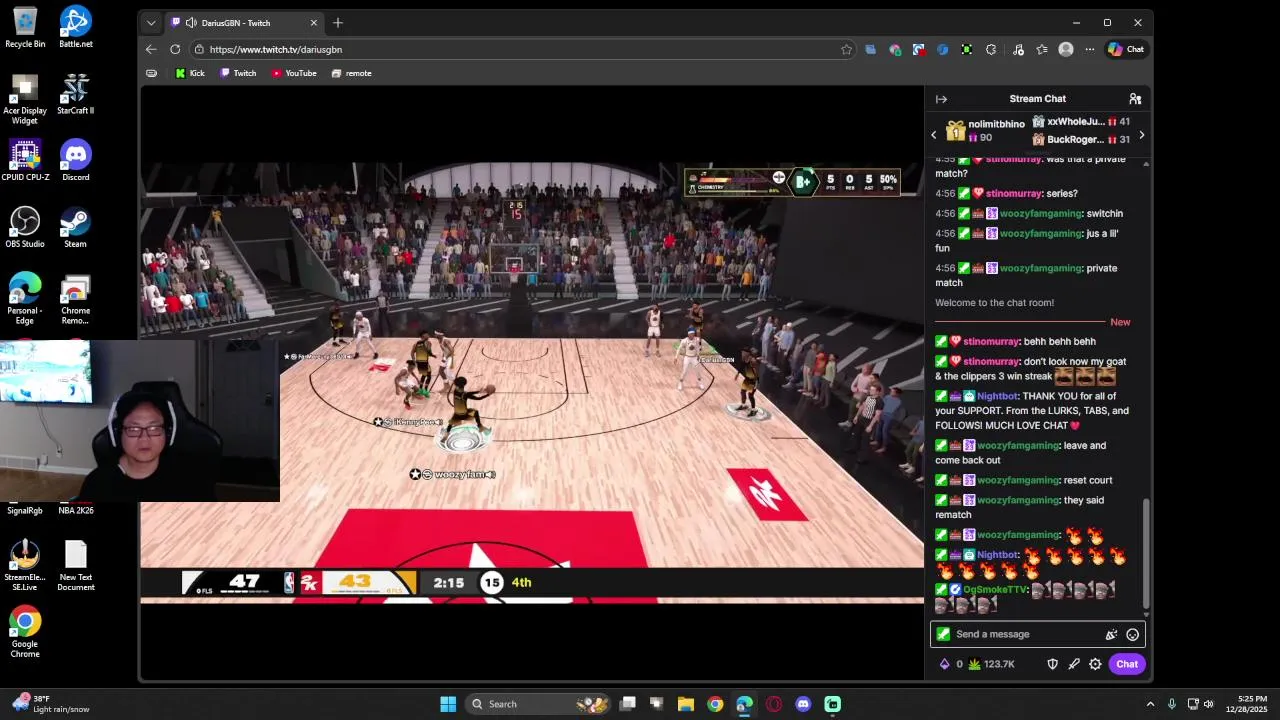Image resolution: width=1280 pixels, height=720 pixels.
Task: Open the browser profile avatar
Action: tap(1066, 49)
